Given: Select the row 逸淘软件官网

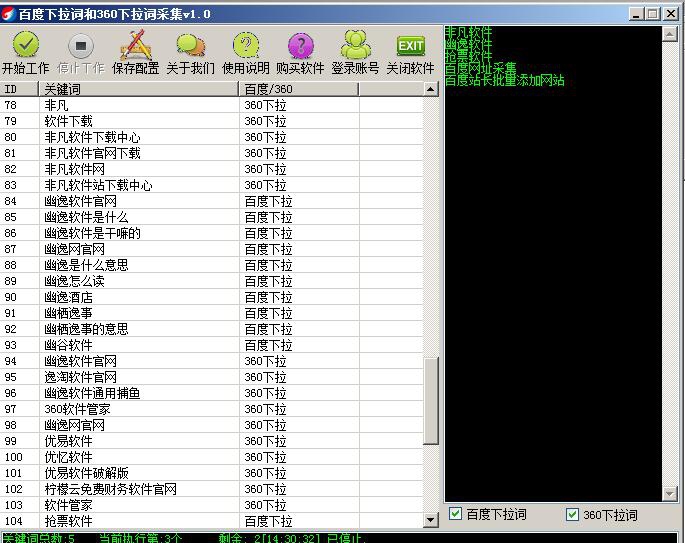Looking at the screenshot, I should coord(211,377).
